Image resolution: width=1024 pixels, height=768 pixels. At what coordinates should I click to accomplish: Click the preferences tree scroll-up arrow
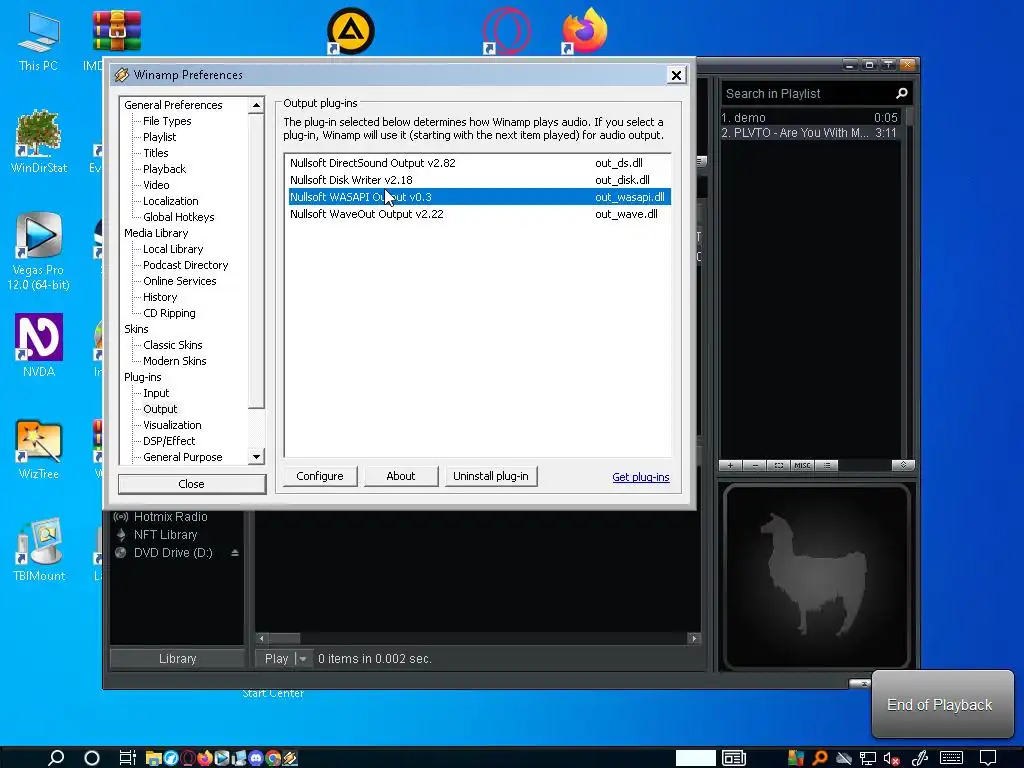coord(257,105)
